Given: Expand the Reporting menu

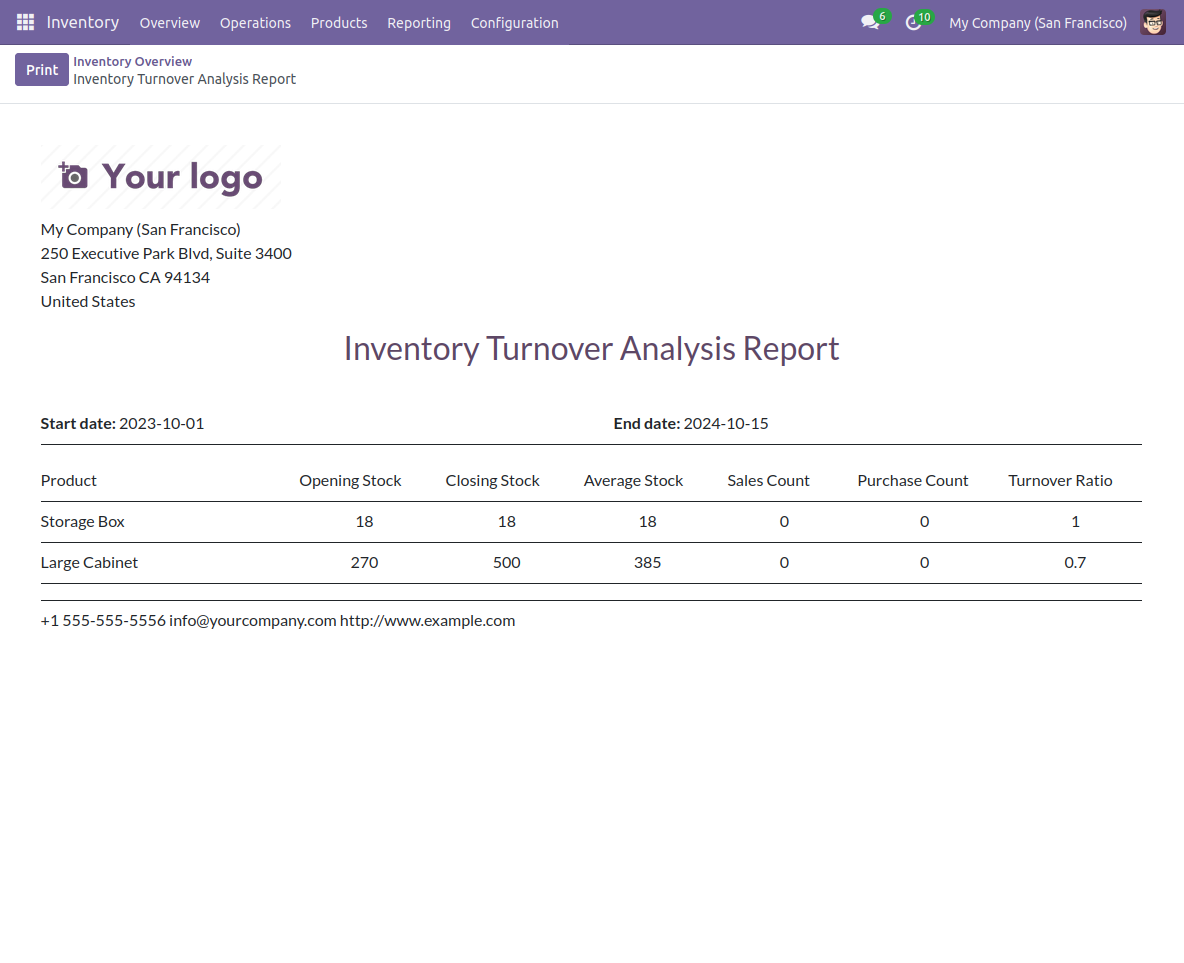Looking at the screenshot, I should click(x=418, y=22).
